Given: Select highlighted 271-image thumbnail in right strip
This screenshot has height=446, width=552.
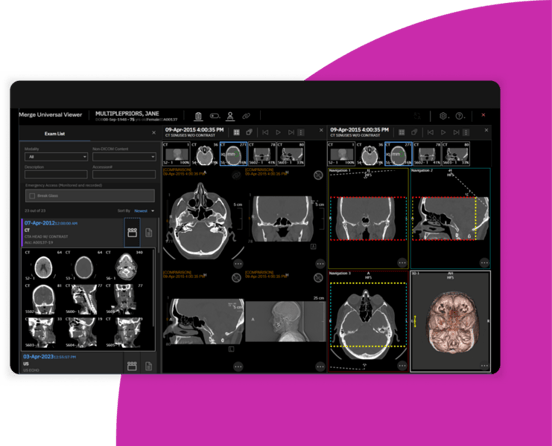Looking at the screenshot, I should pyautogui.click(x=399, y=154).
